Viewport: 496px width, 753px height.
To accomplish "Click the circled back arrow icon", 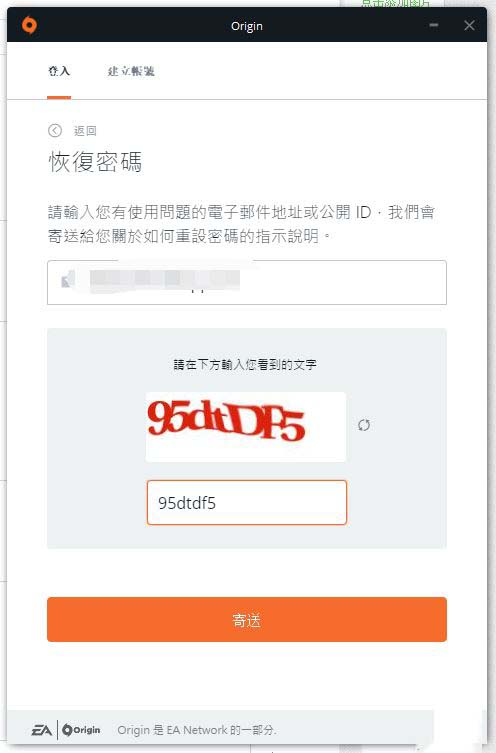I will click(x=55, y=130).
